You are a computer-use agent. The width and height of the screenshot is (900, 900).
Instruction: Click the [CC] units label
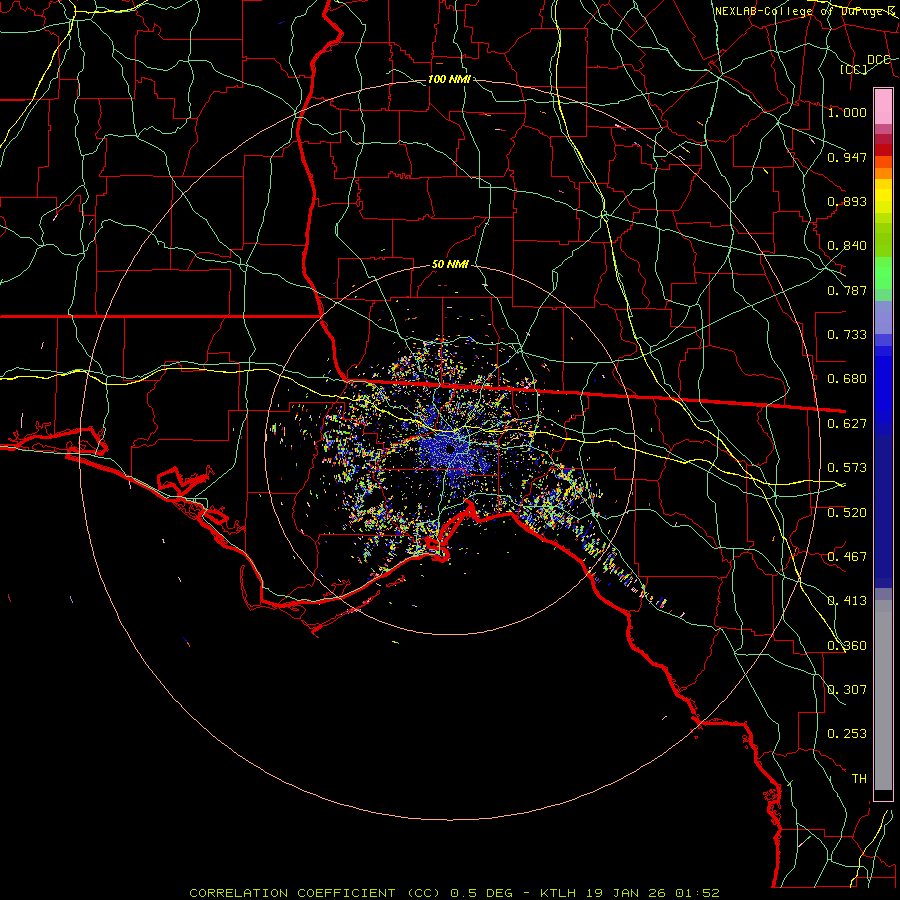[x=854, y=69]
